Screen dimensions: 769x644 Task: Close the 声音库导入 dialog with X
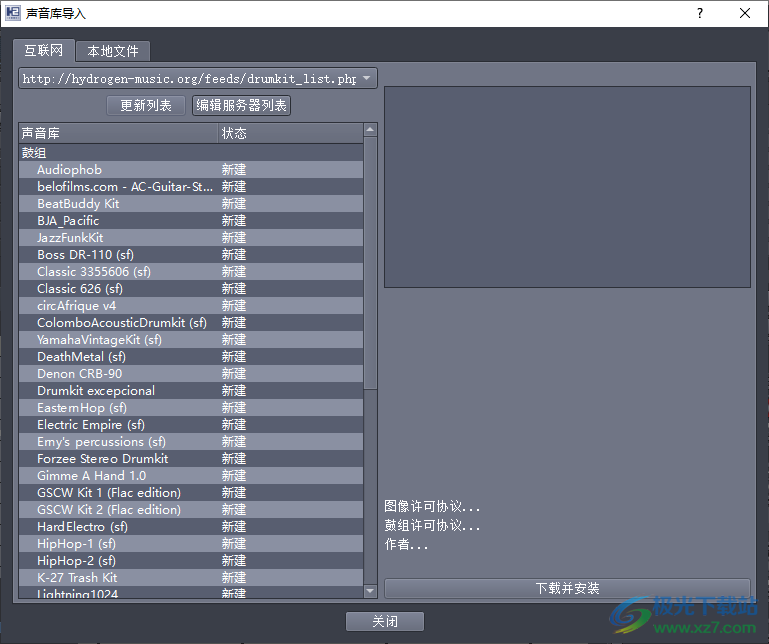744,13
